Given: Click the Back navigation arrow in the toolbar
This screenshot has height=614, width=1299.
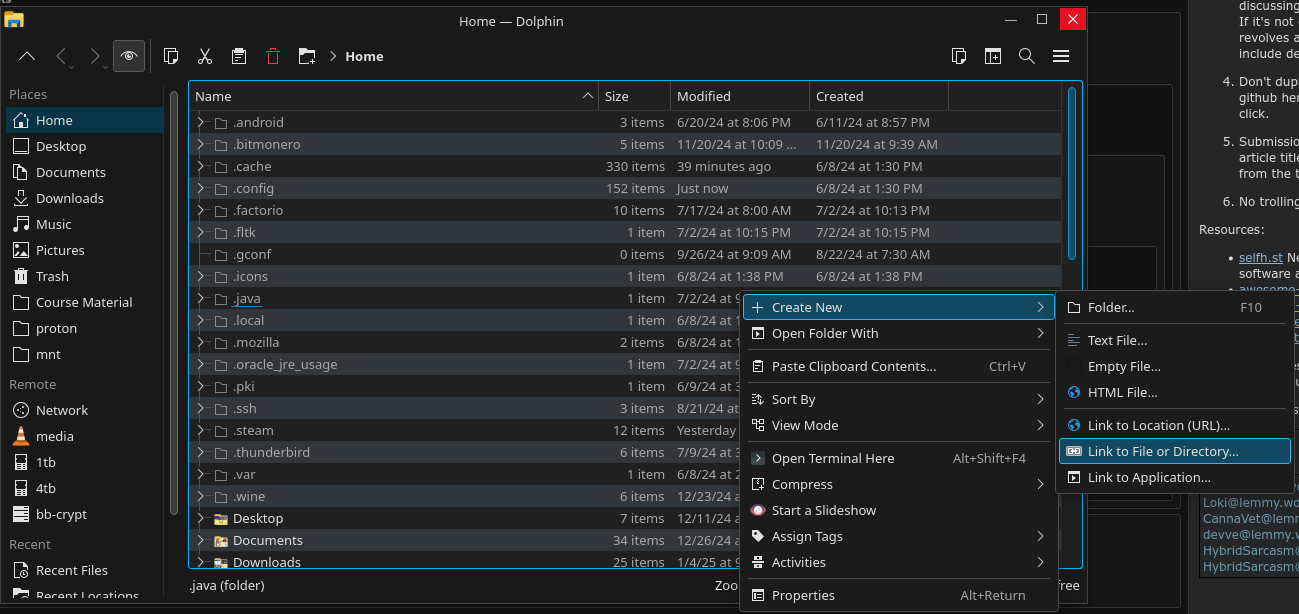Looking at the screenshot, I should pos(61,57).
